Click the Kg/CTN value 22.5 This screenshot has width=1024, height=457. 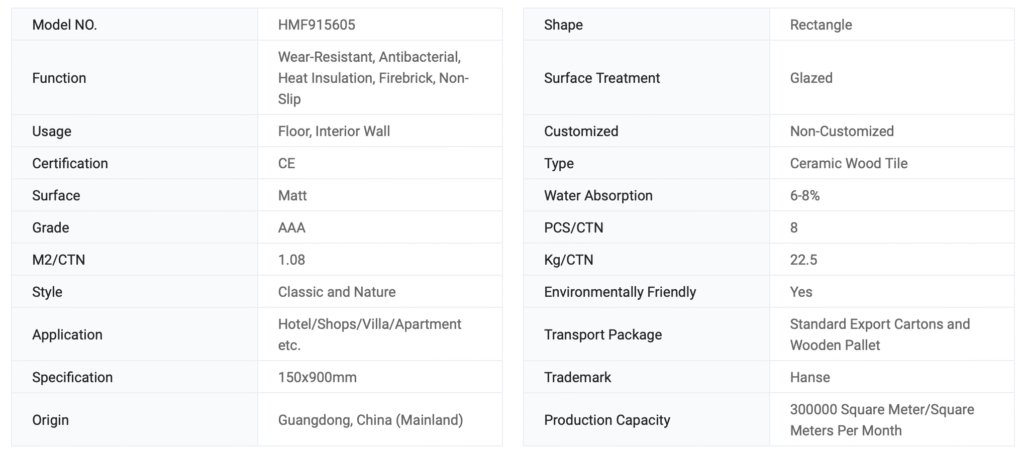pyautogui.click(x=804, y=260)
